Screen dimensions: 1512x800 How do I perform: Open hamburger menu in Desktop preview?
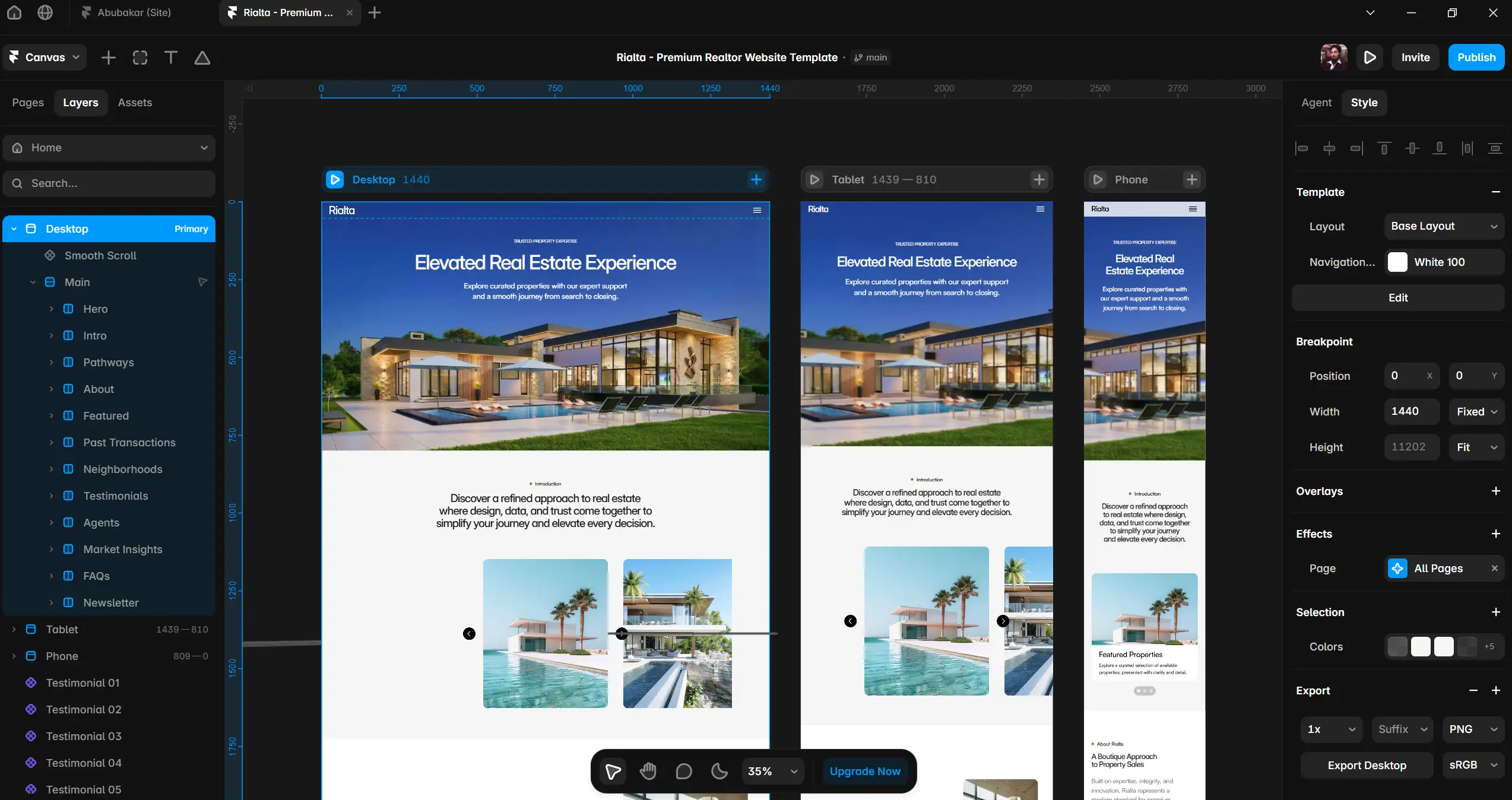pos(757,210)
